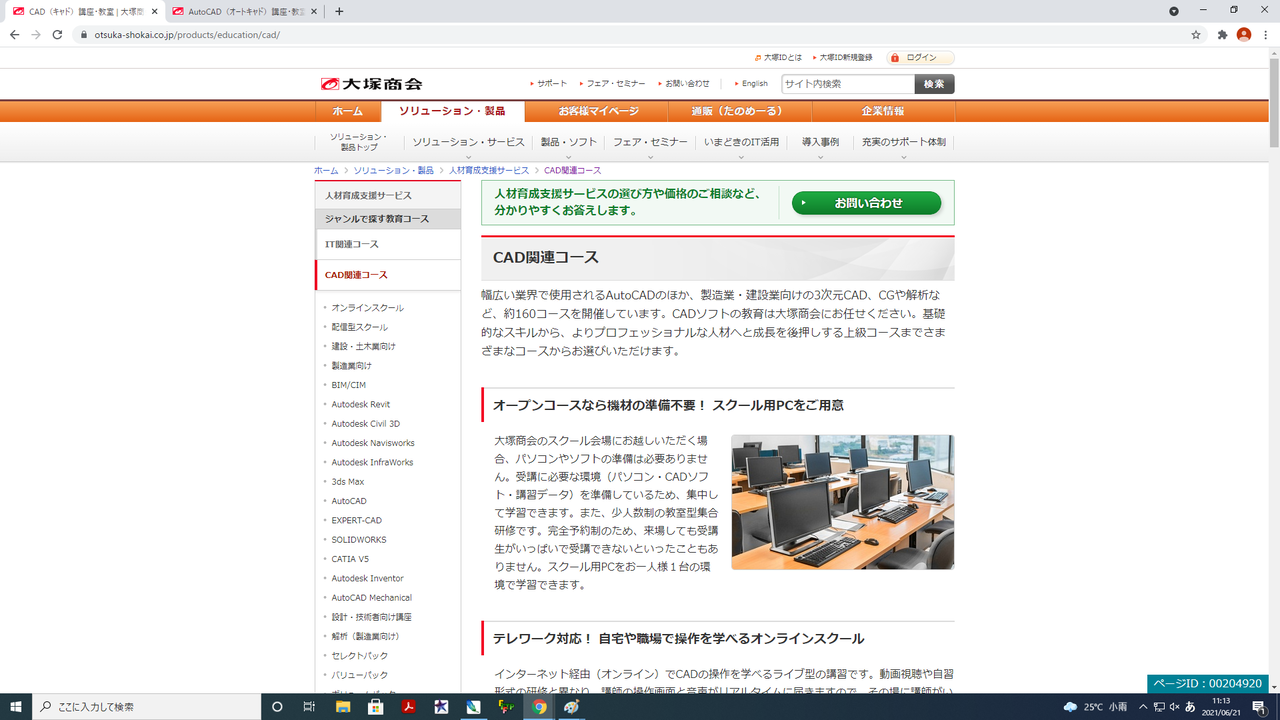Open the Chrome three-dot menu
Viewport: 1280px width, 720px height.
point(1266,34)
